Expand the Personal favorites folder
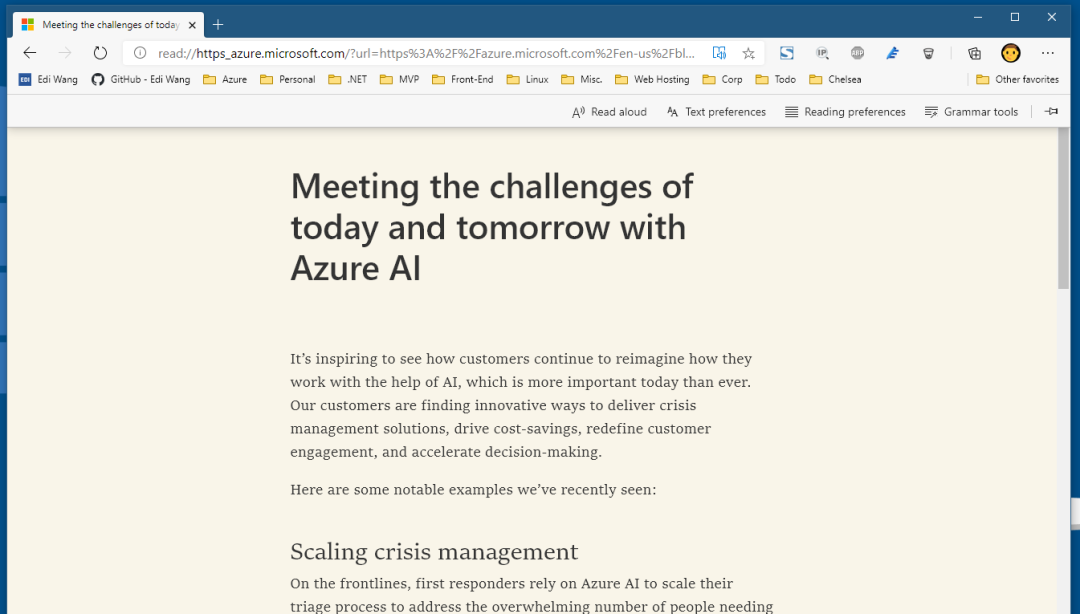The width and height of the screenshot is (1080, 614). tap(288, 79)
